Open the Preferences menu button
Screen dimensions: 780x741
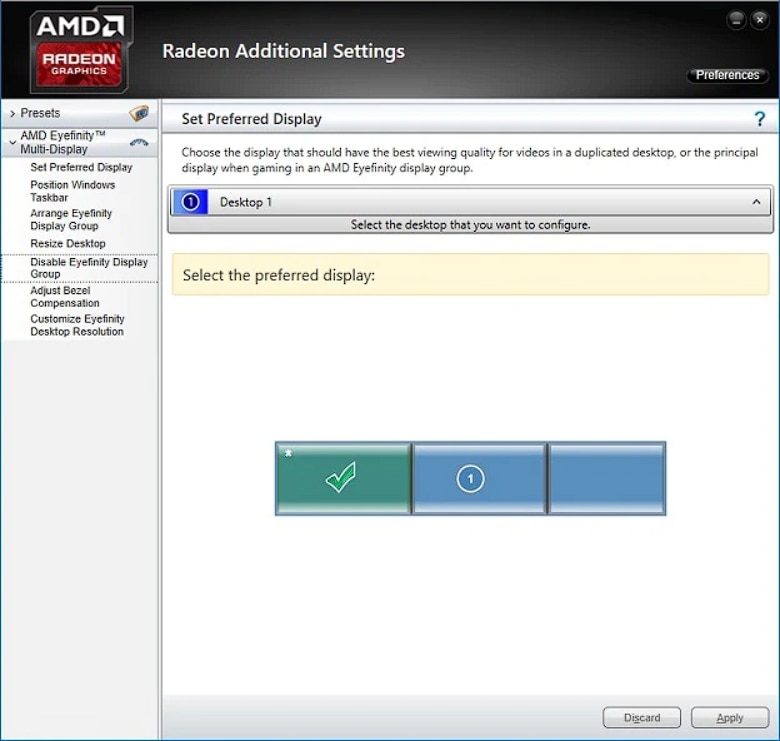pyautogui.click(x=727, y=75)
